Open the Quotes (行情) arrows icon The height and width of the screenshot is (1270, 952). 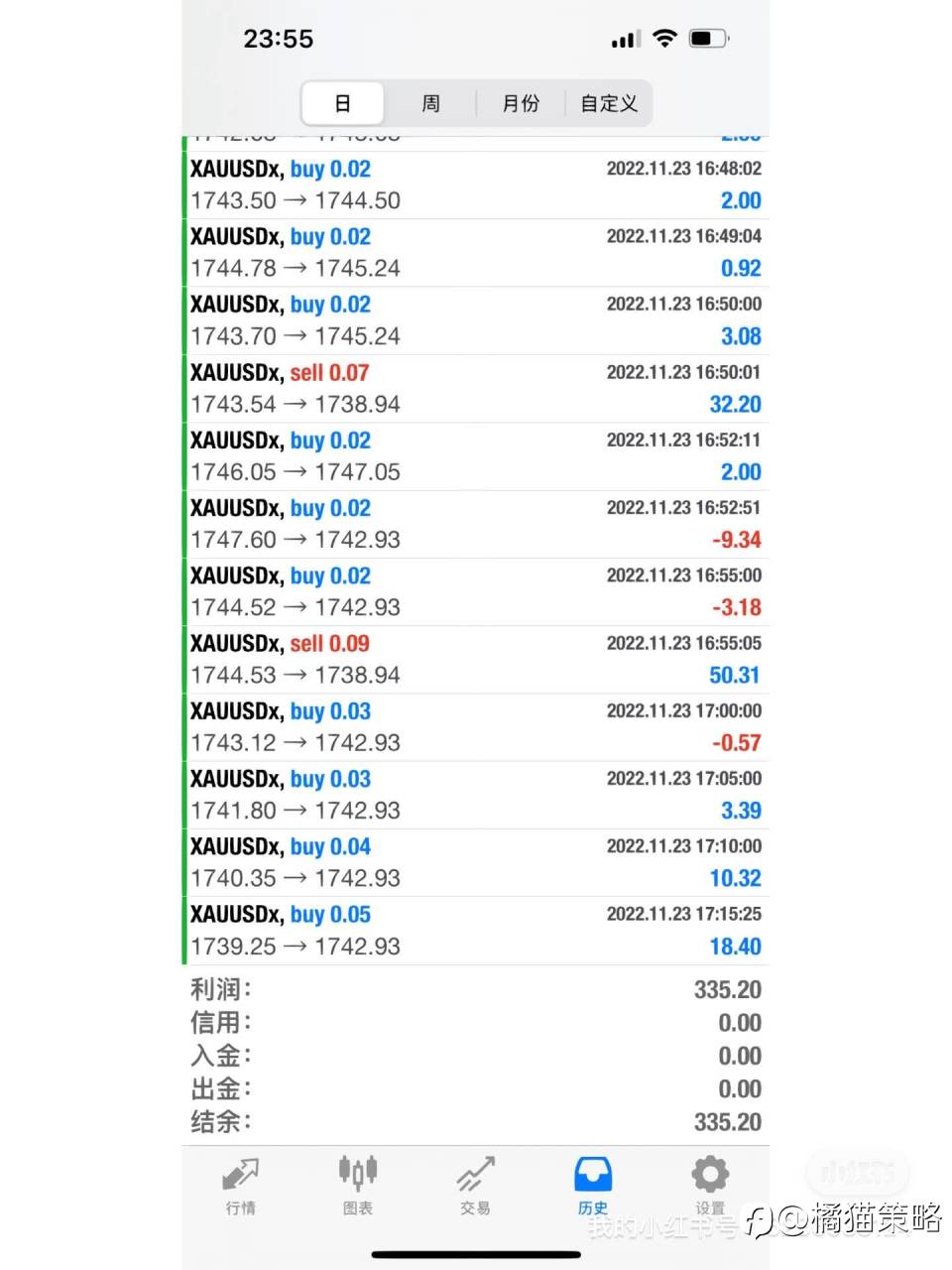click(x=240, y=1176)
